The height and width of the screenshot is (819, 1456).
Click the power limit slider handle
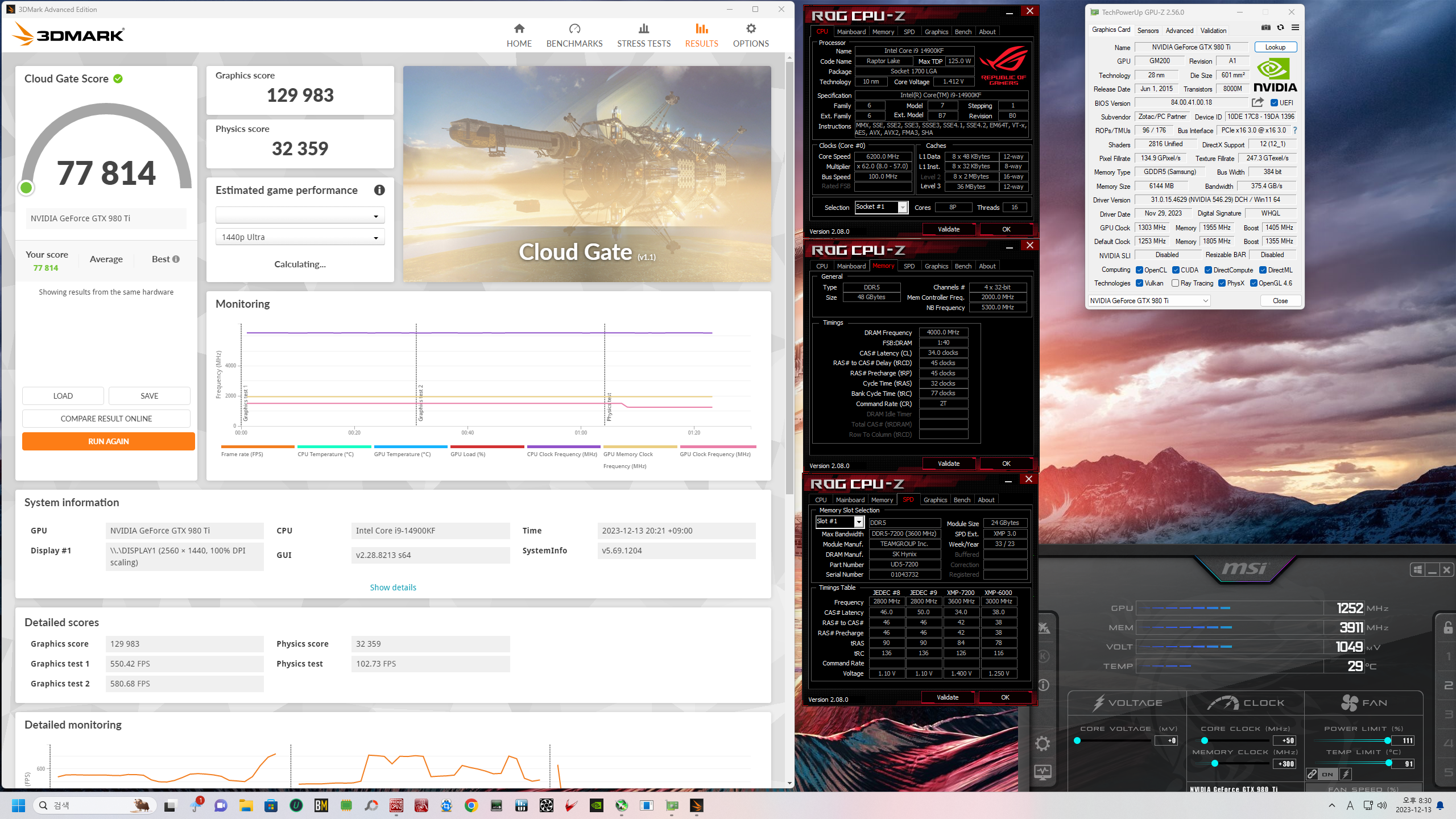(1388, 741)
